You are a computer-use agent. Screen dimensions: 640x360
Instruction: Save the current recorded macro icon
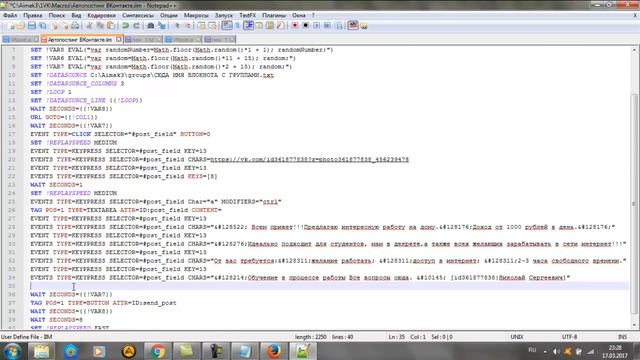point(338,26)
